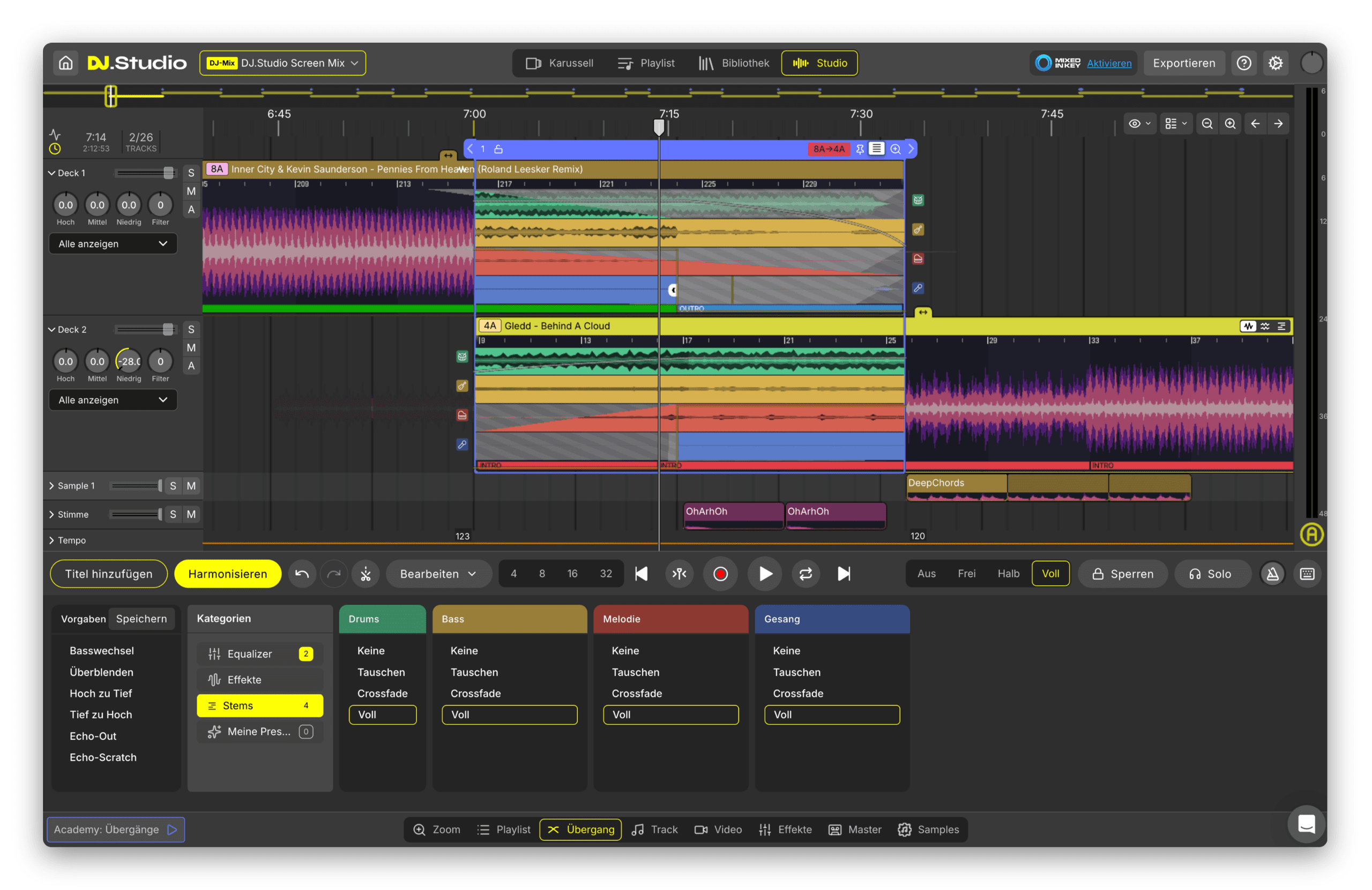1372x890 pixels.
Task: Center playhead on the transition
Action: [x=680, y=573]
